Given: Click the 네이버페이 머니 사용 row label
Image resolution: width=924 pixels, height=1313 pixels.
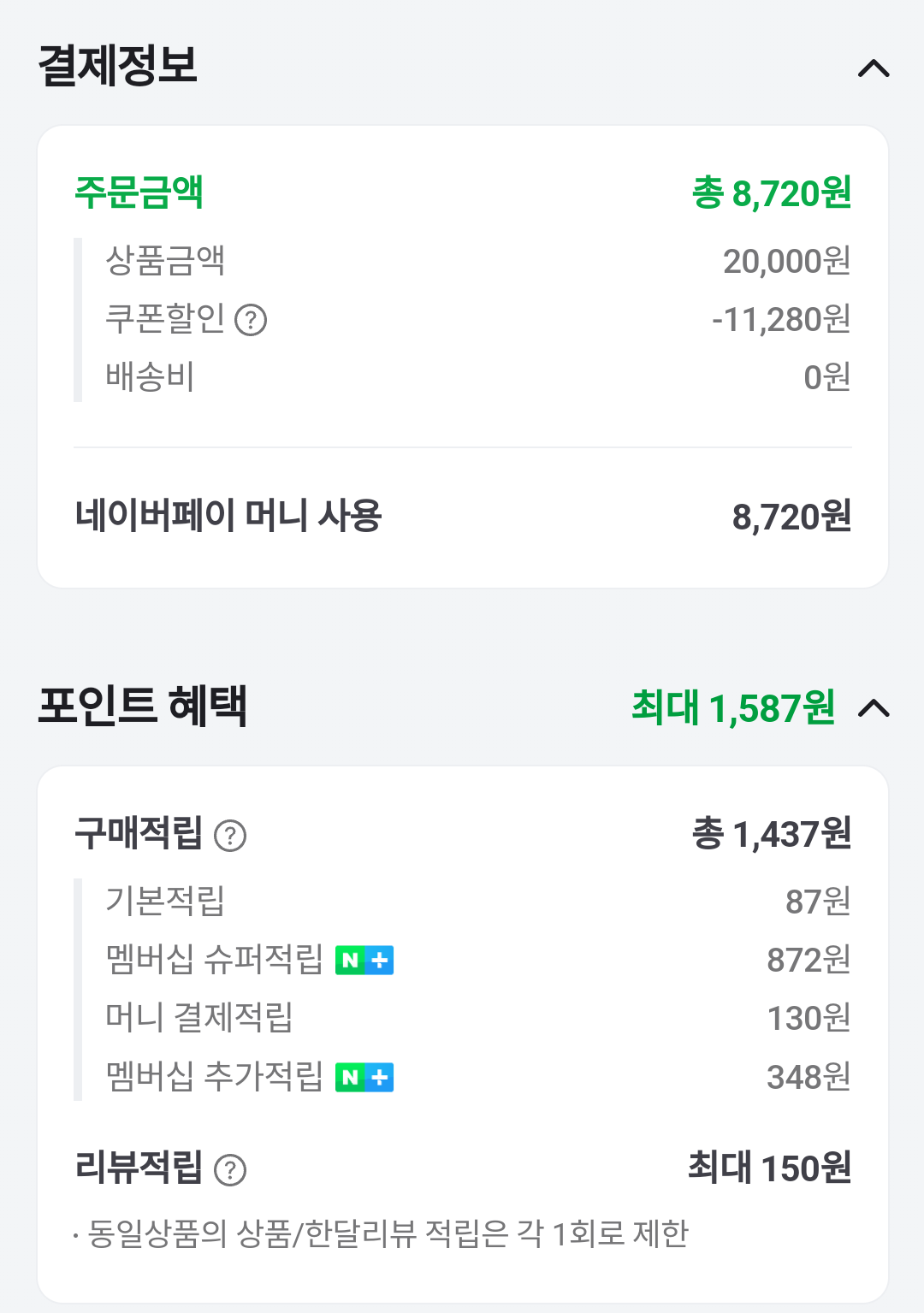Looking at the screenshot, I should tap(228, 516).
